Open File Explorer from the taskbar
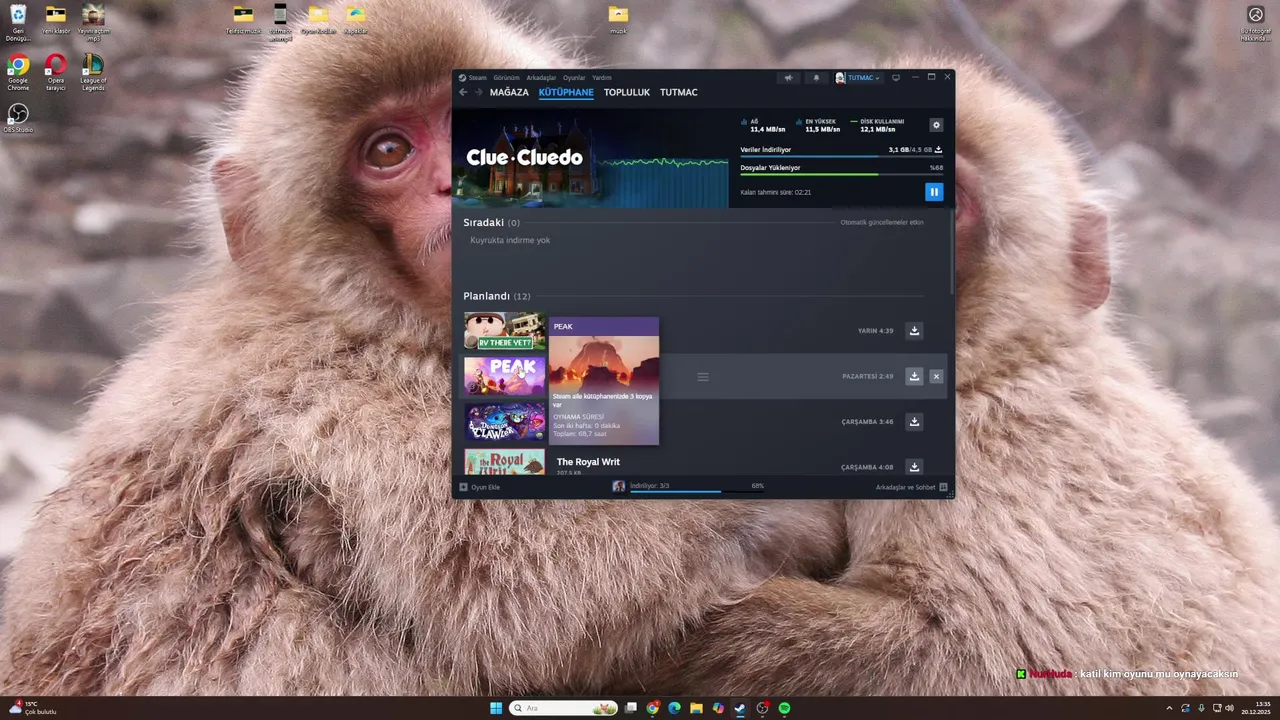This screenshot has width=1280, height=720. (696, 708)
